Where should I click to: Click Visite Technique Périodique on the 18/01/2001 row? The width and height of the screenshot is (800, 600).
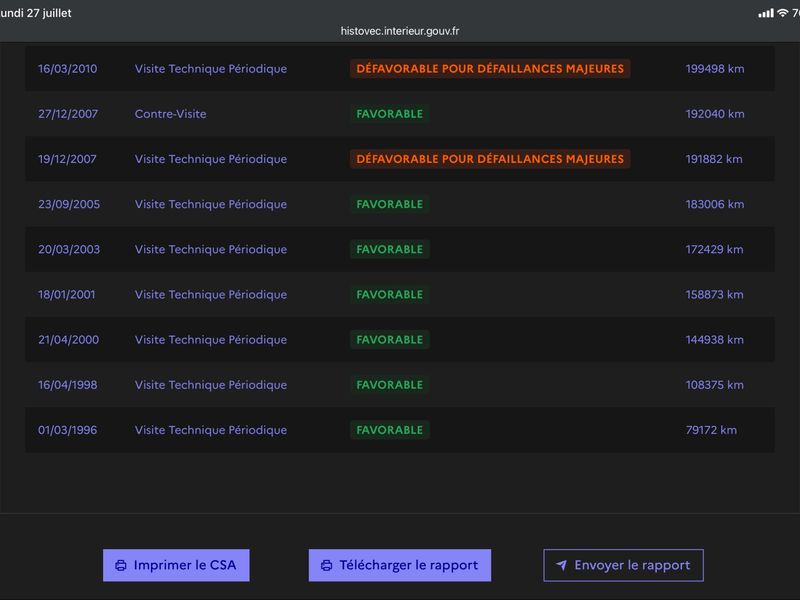[211, 294]
